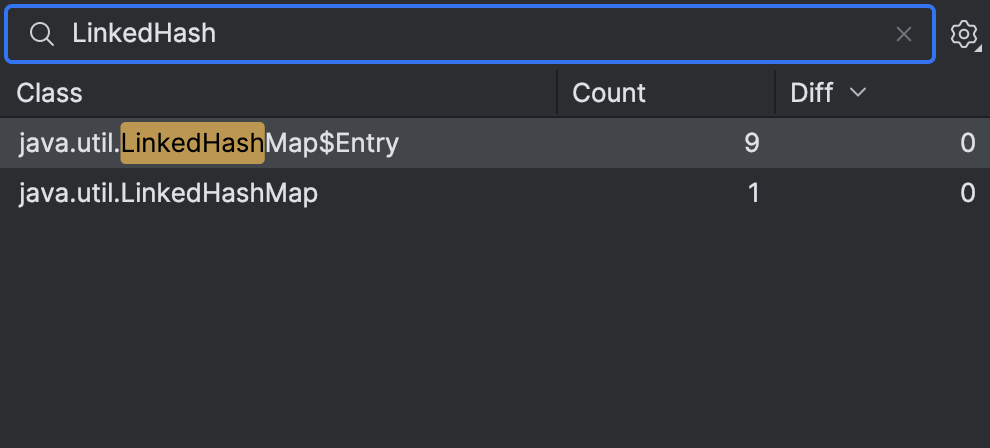Image resolution: width=990 pixels, height=448 pixels.
Task: Sort by the Class column header
Action: click(x=50, y=93)
